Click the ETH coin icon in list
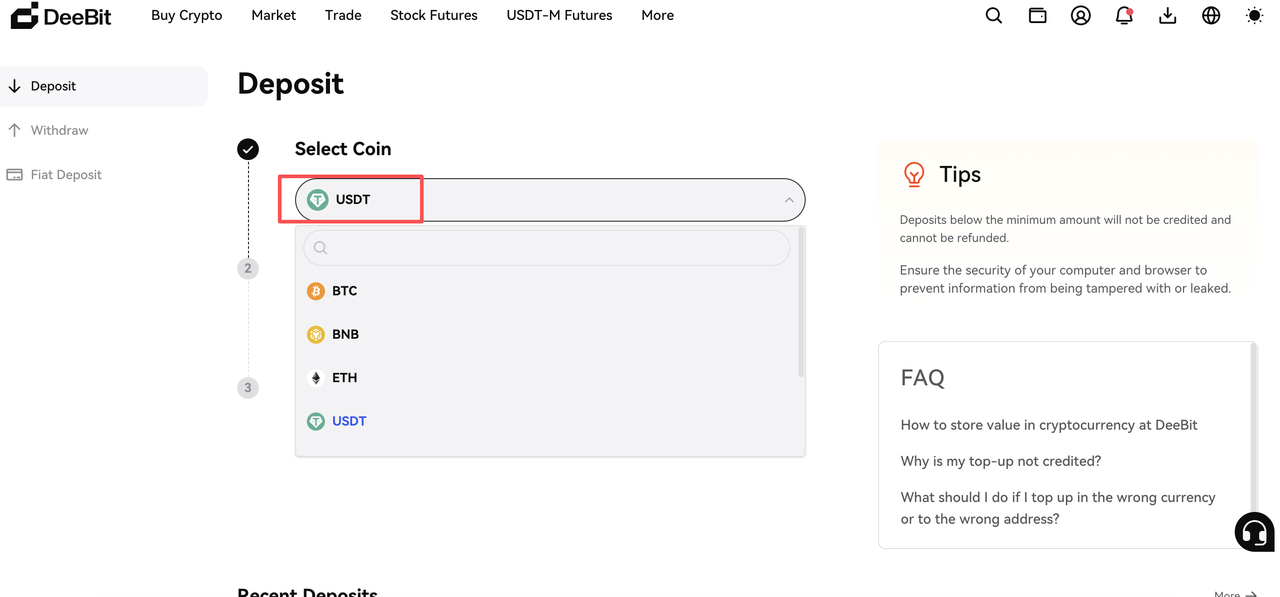Image resolution: width=1280 pixels, height=597 pixels. pyautogui.click(x=316, y=378)
